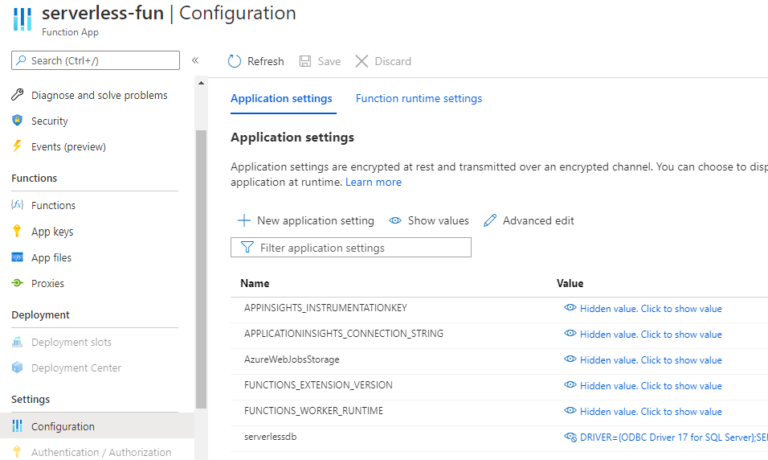Select the Application settings tab
This screenshot has width=768, height=460.
[281, 98]
